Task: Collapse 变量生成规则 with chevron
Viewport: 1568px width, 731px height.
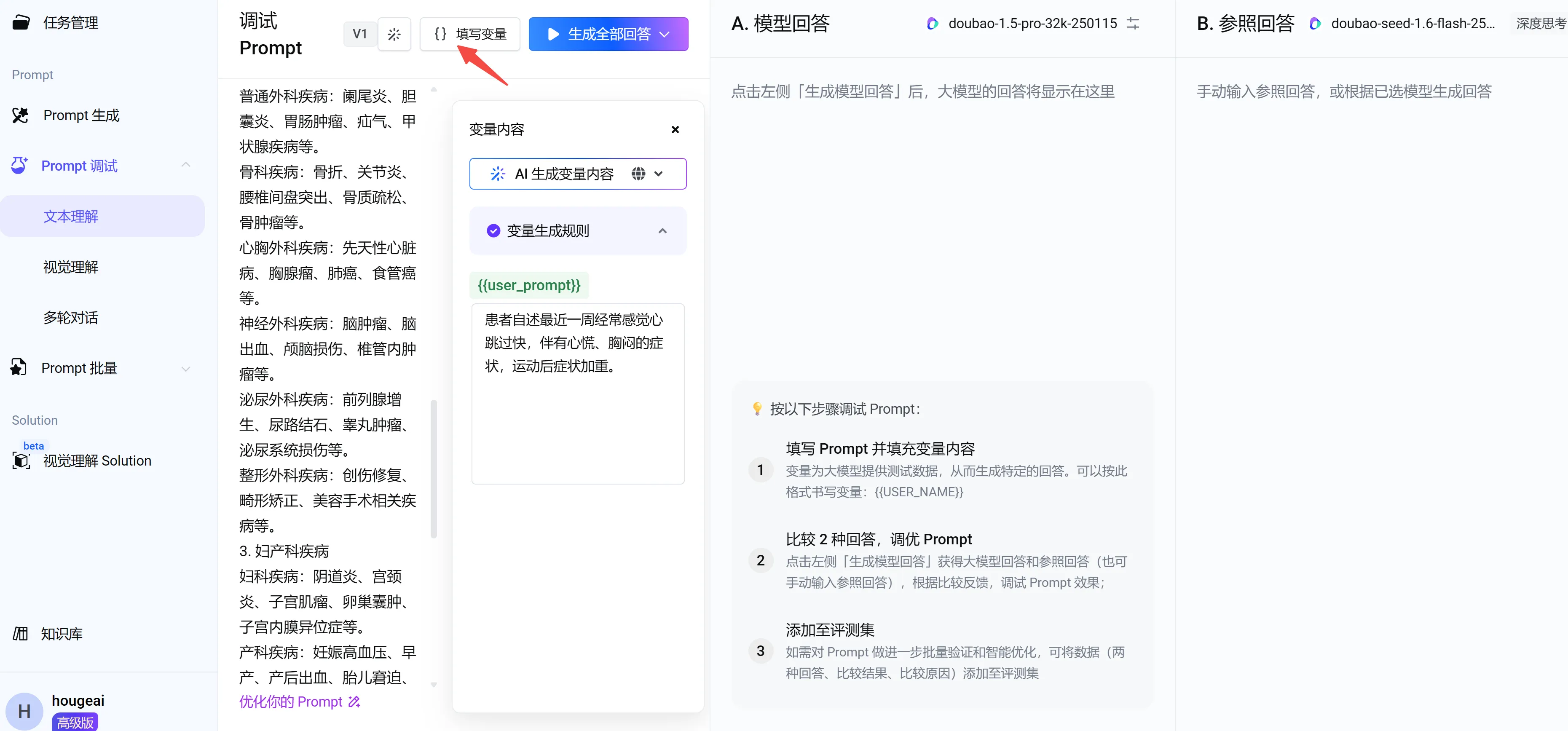Action: (662, 231)
